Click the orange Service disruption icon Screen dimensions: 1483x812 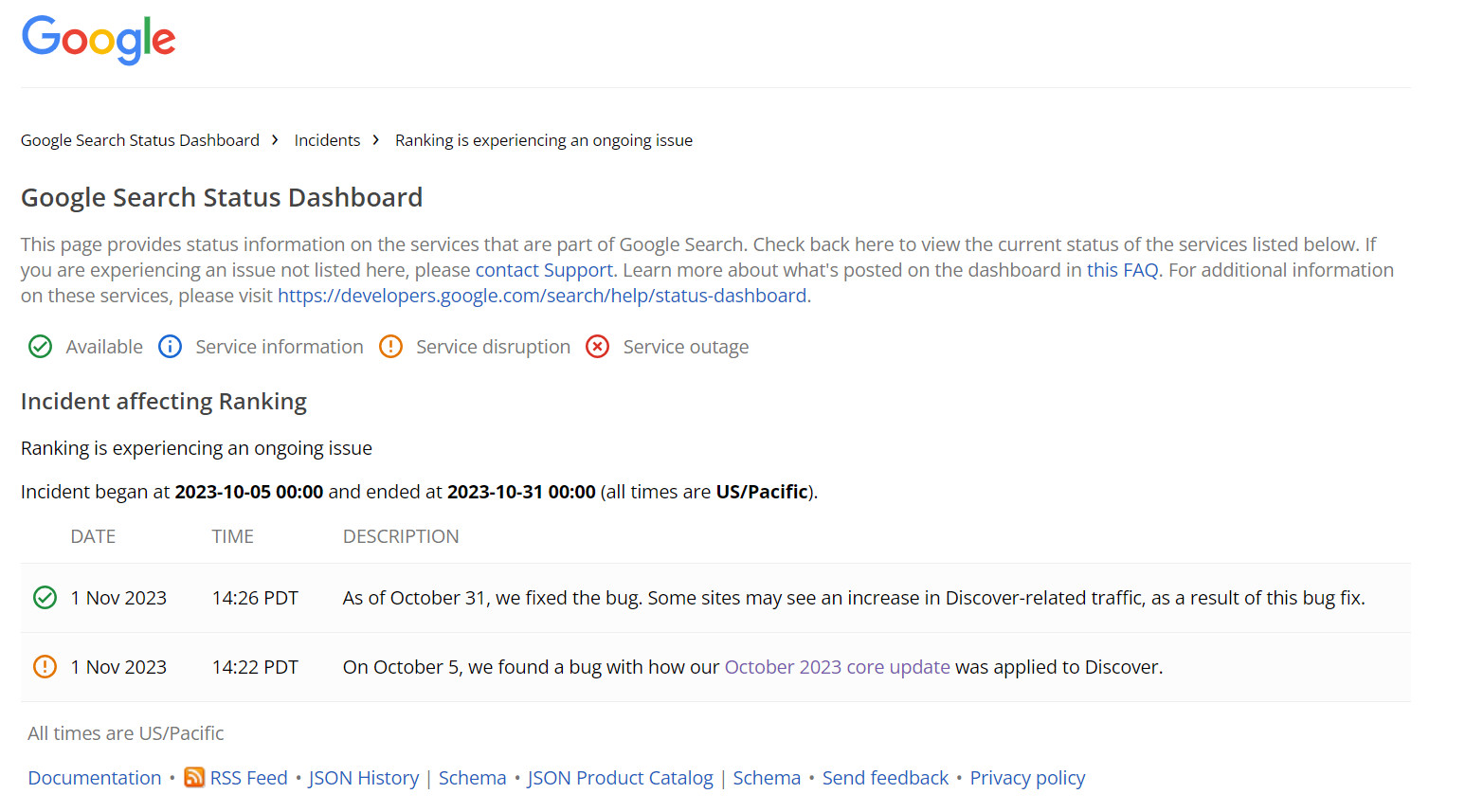point(391,347)
